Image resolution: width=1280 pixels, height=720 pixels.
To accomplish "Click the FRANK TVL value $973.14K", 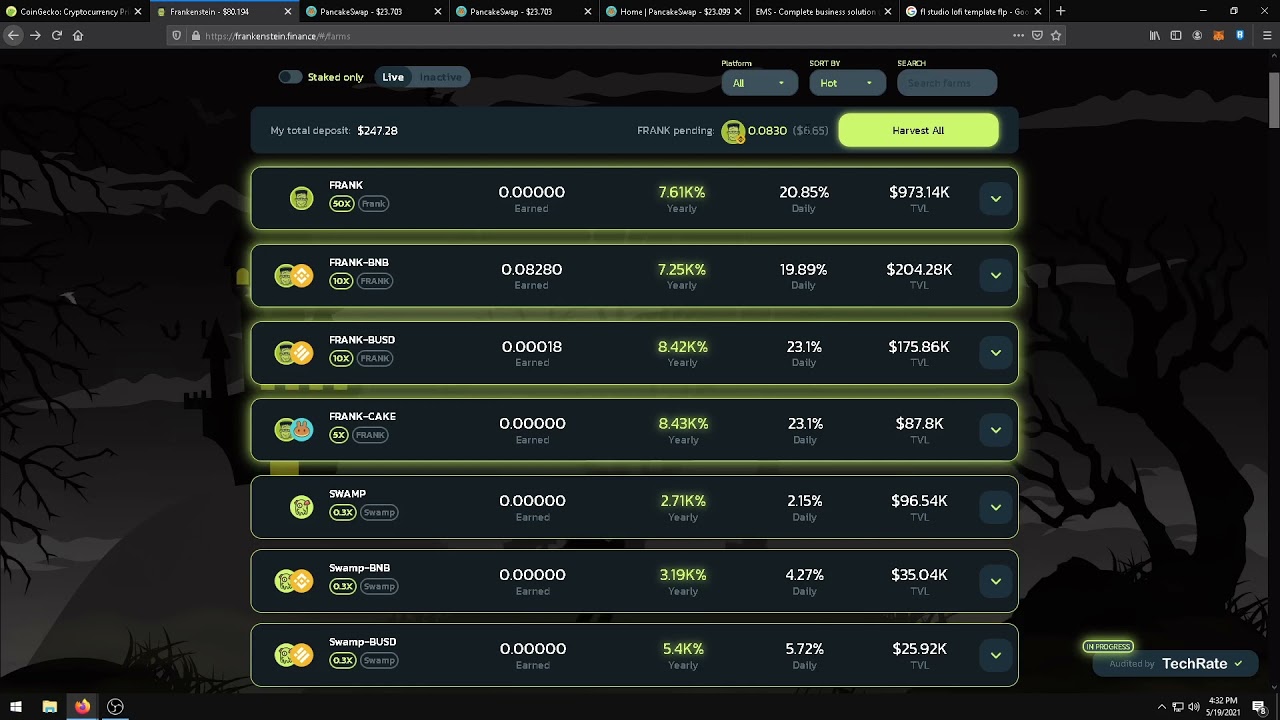I will 919,192.
